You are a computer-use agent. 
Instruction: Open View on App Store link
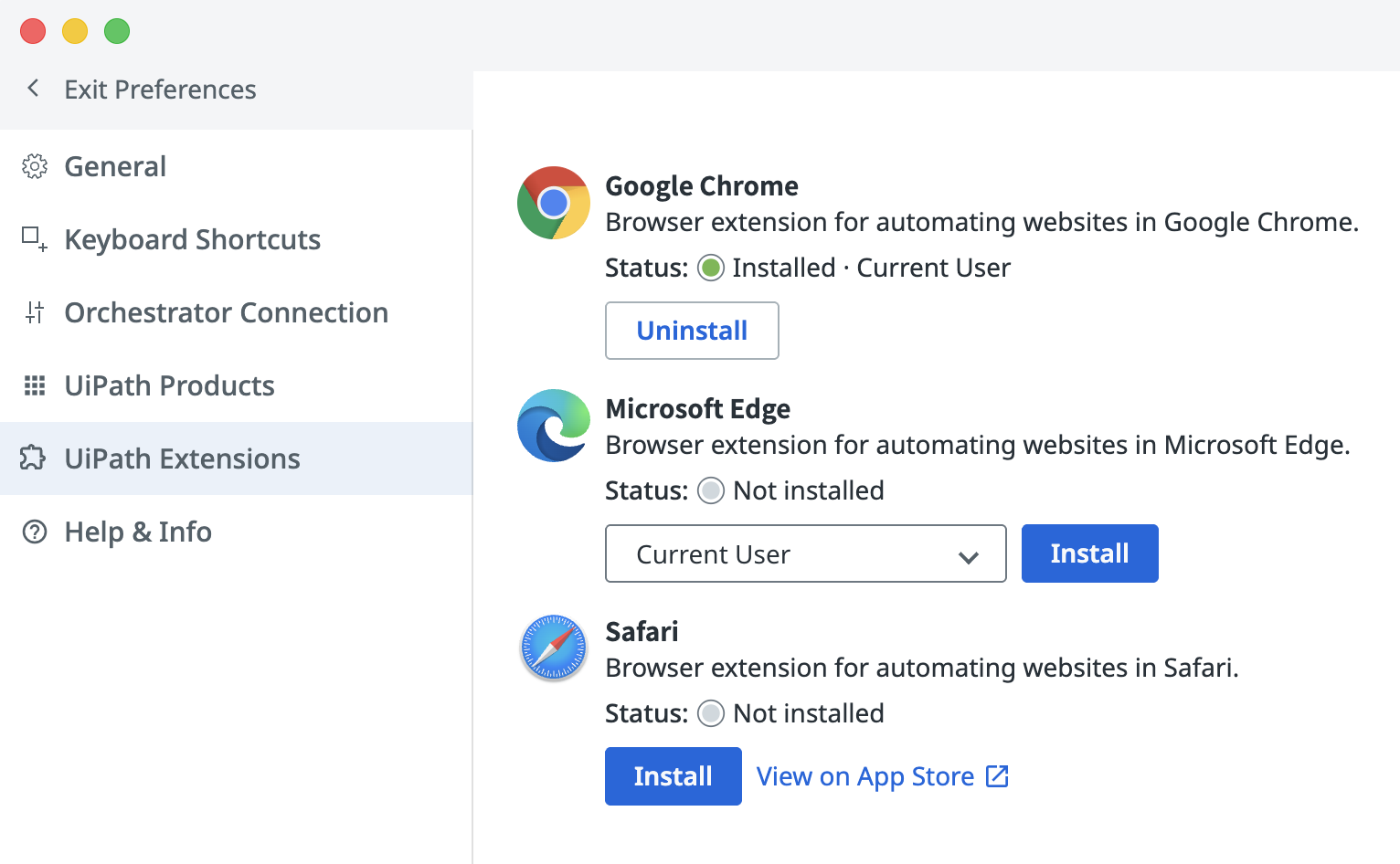pos(883,776)
